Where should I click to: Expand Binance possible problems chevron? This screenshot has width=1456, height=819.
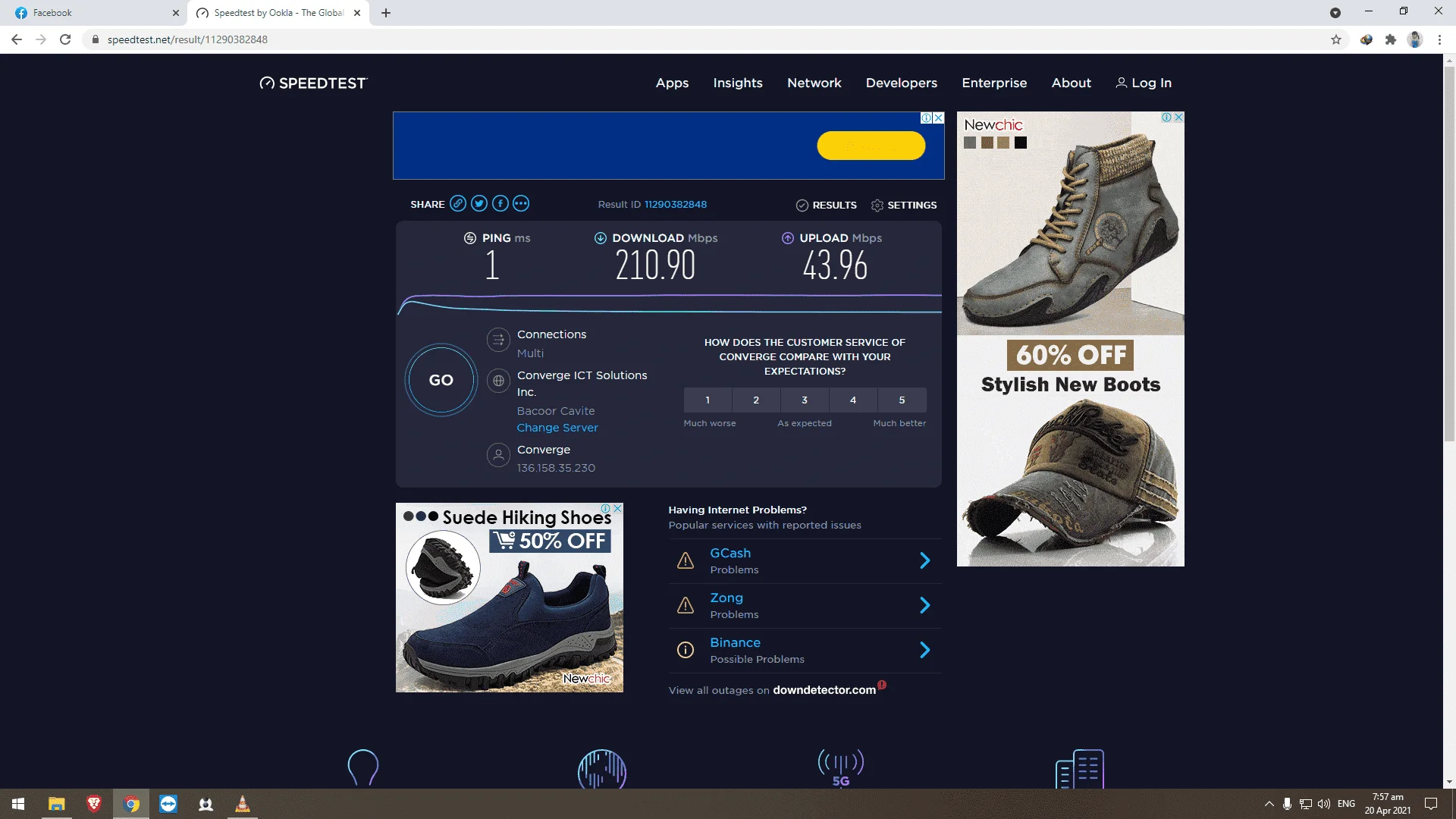(925, 650)
